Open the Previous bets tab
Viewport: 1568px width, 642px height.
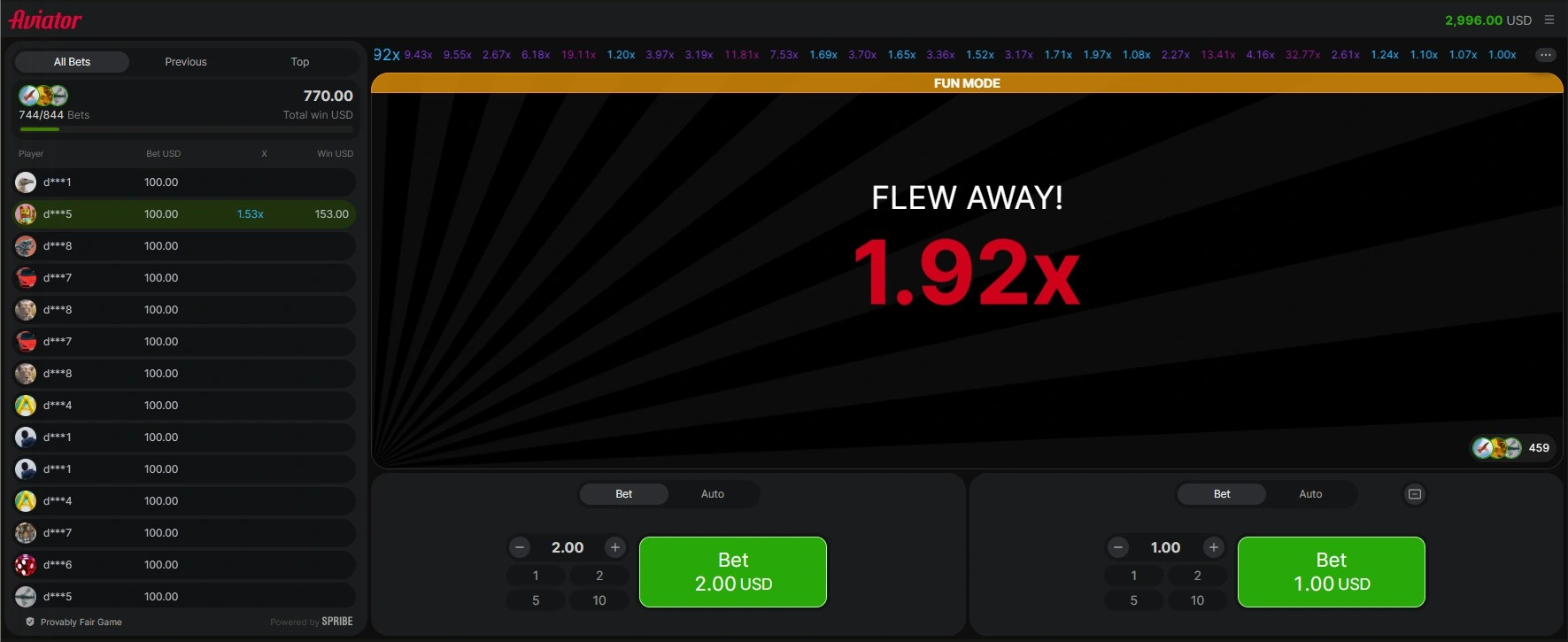tap(186, 62)
